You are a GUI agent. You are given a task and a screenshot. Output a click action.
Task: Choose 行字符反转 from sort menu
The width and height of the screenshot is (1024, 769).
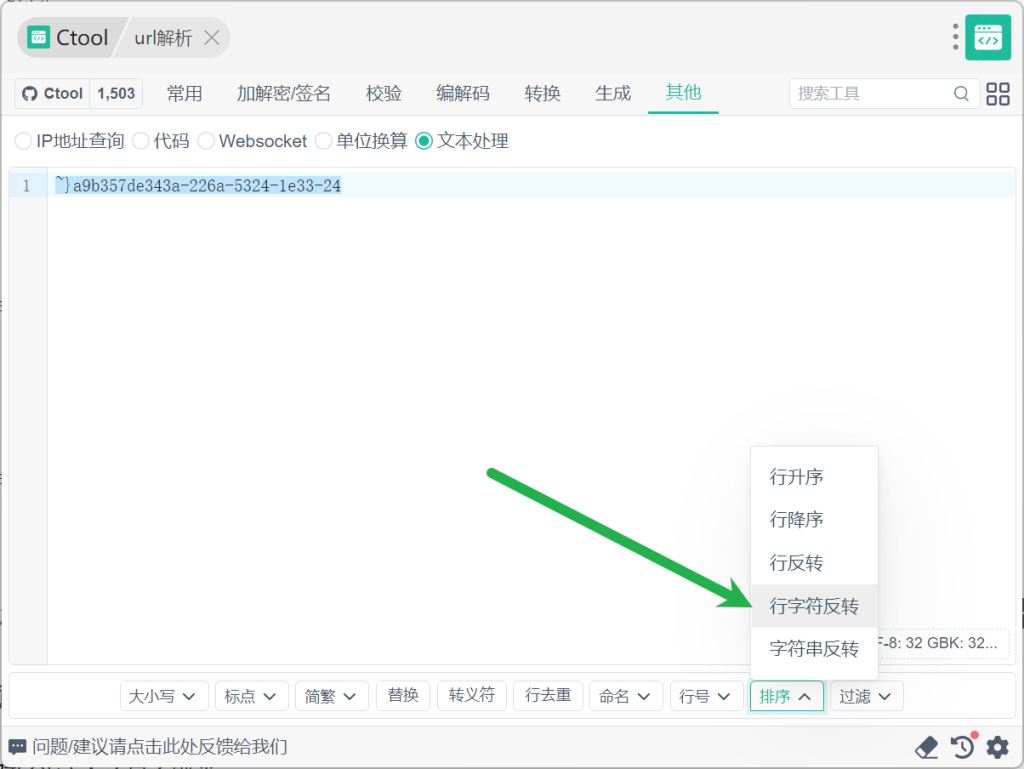(x=813, y=606)
